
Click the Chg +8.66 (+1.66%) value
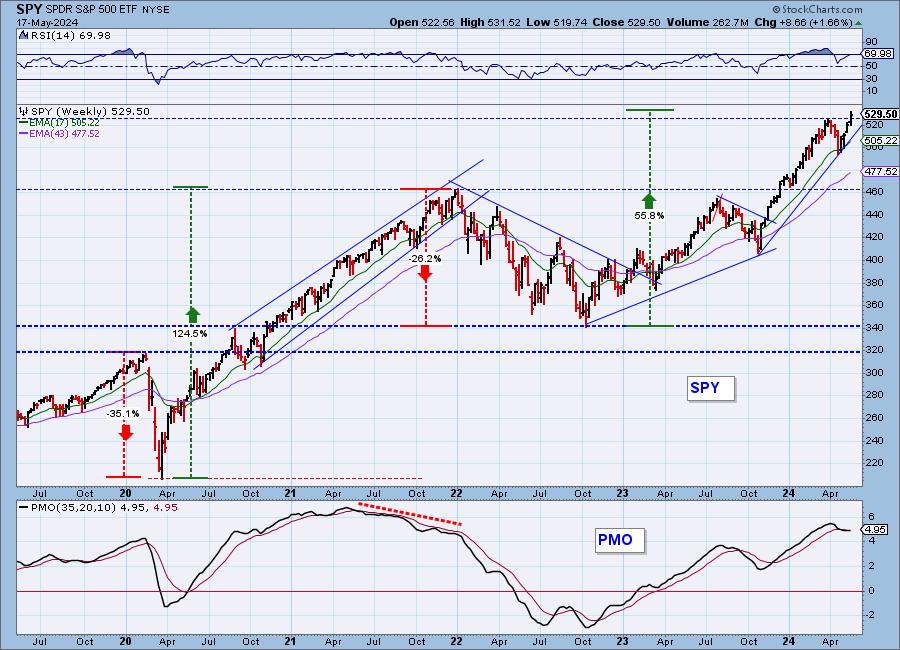(804, 22)
